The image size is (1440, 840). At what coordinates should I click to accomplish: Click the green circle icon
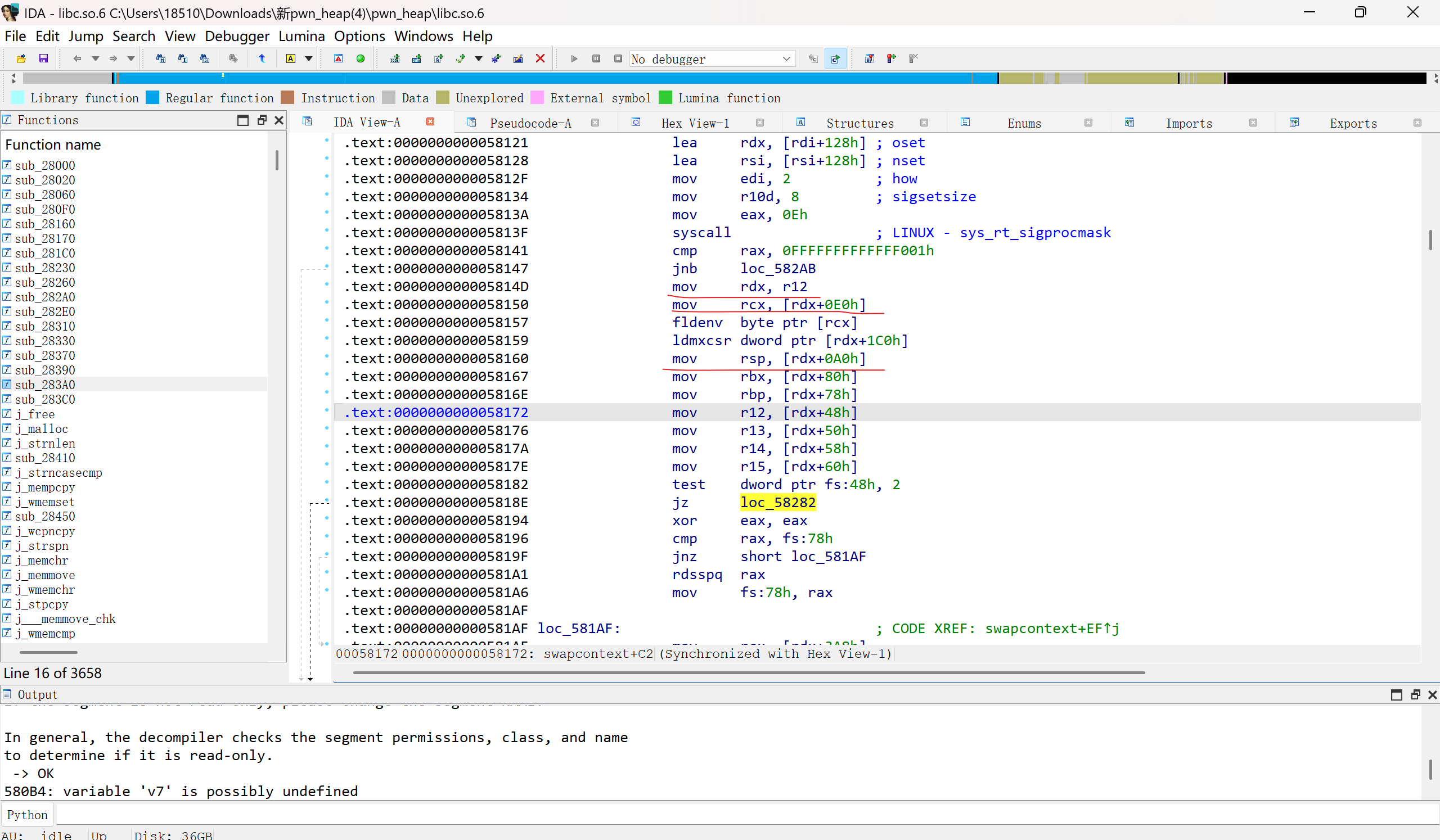click(361, 58)
